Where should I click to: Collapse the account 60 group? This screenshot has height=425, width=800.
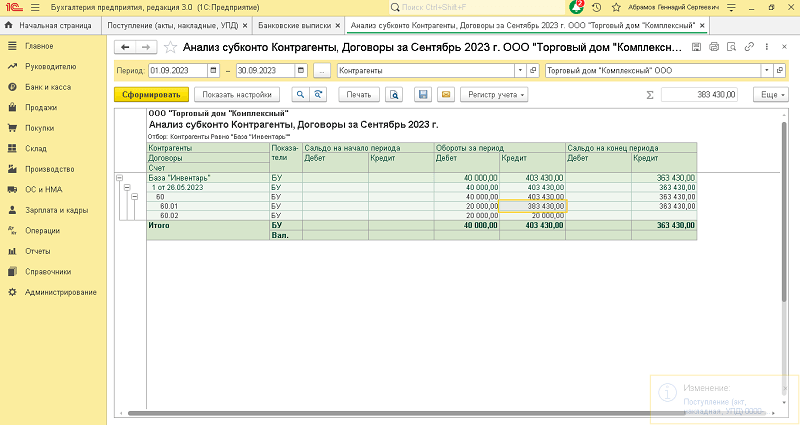coord(134,197)
